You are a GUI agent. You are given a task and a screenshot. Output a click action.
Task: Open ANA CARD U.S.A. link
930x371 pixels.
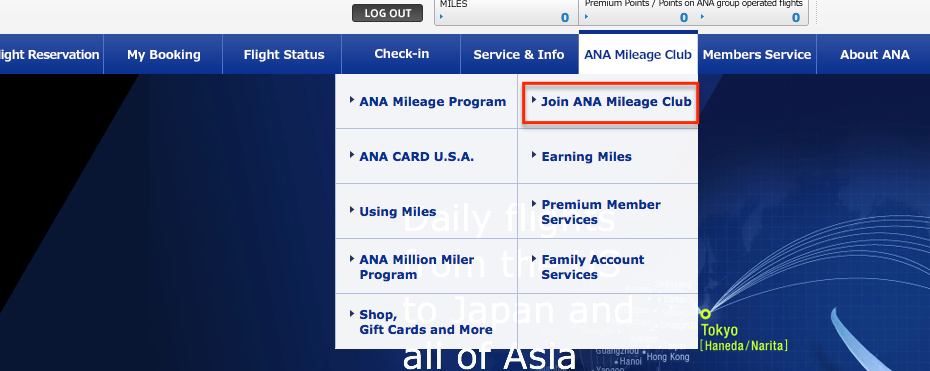coord(416,156)
